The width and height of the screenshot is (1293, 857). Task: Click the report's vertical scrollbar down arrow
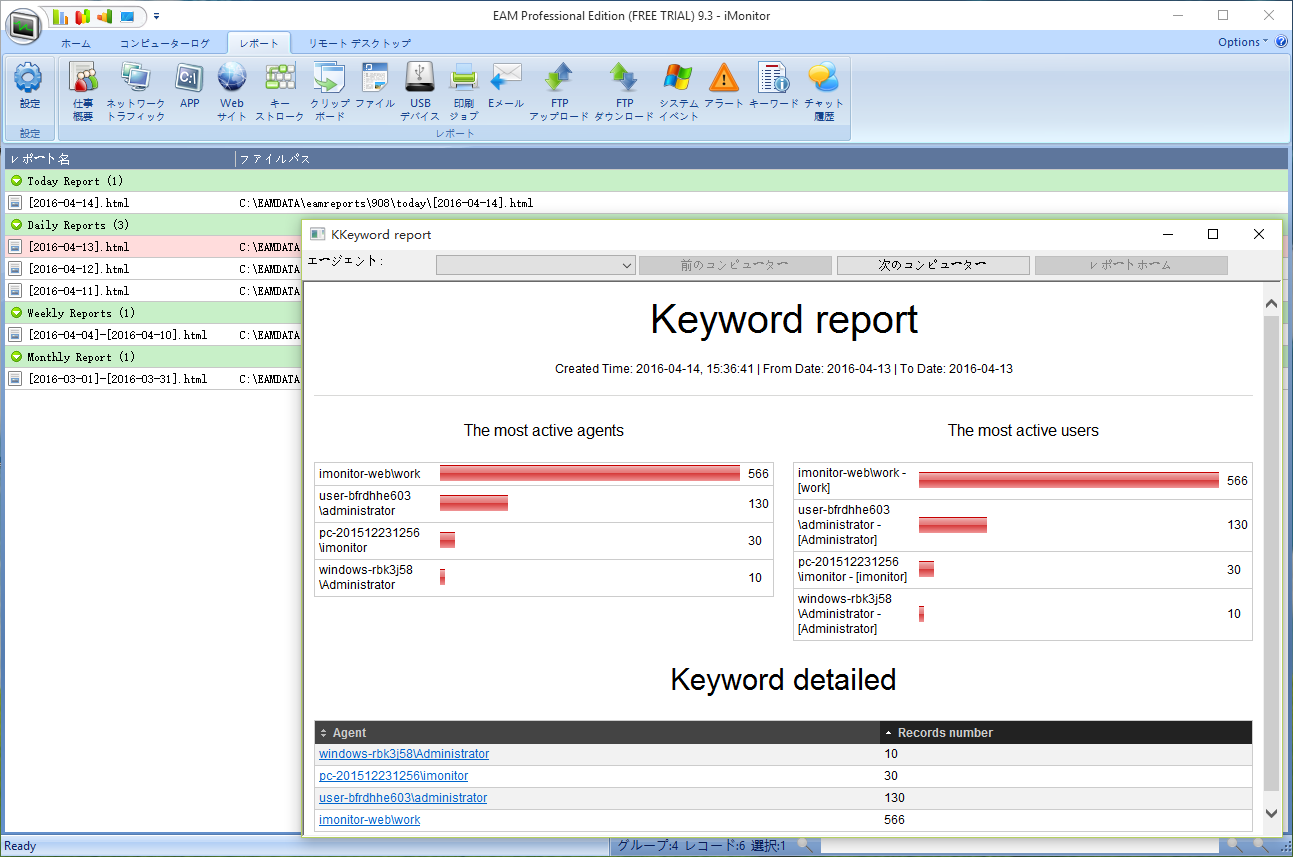(1271, 814)
